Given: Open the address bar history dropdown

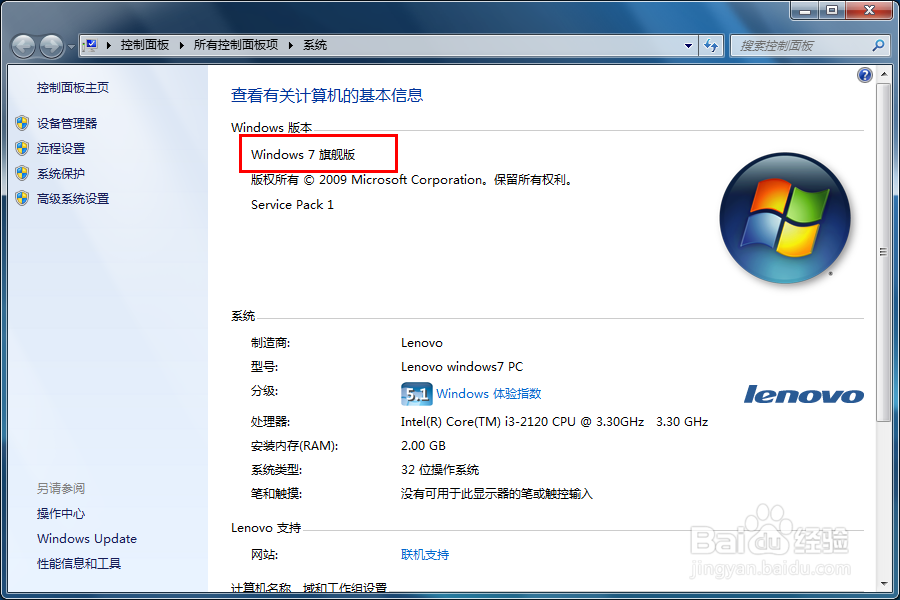Looking at the screenshot, I should (x=688, y=45).
